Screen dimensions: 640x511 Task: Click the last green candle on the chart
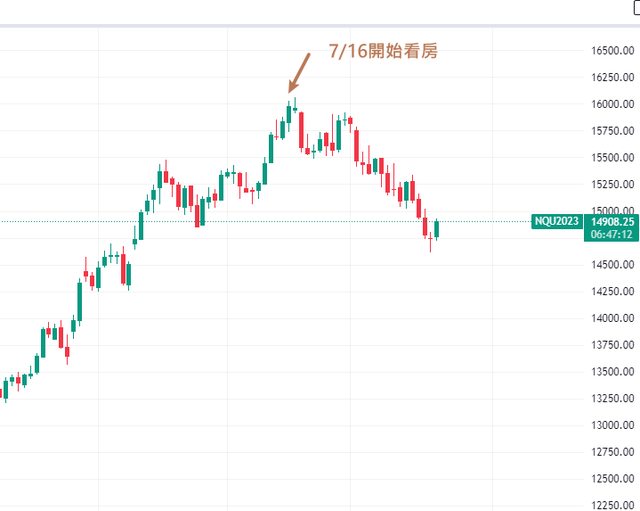437,229
